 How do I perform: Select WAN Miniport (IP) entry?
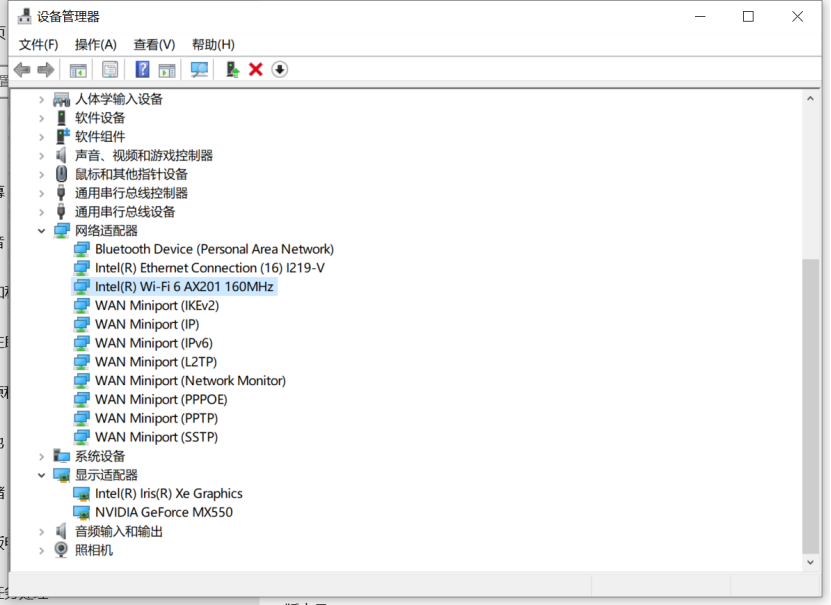(x=147, y=324)
